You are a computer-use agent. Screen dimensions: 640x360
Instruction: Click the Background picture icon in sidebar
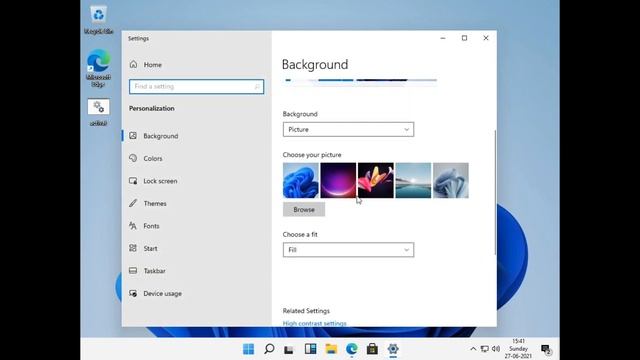[x=133, y=136]
